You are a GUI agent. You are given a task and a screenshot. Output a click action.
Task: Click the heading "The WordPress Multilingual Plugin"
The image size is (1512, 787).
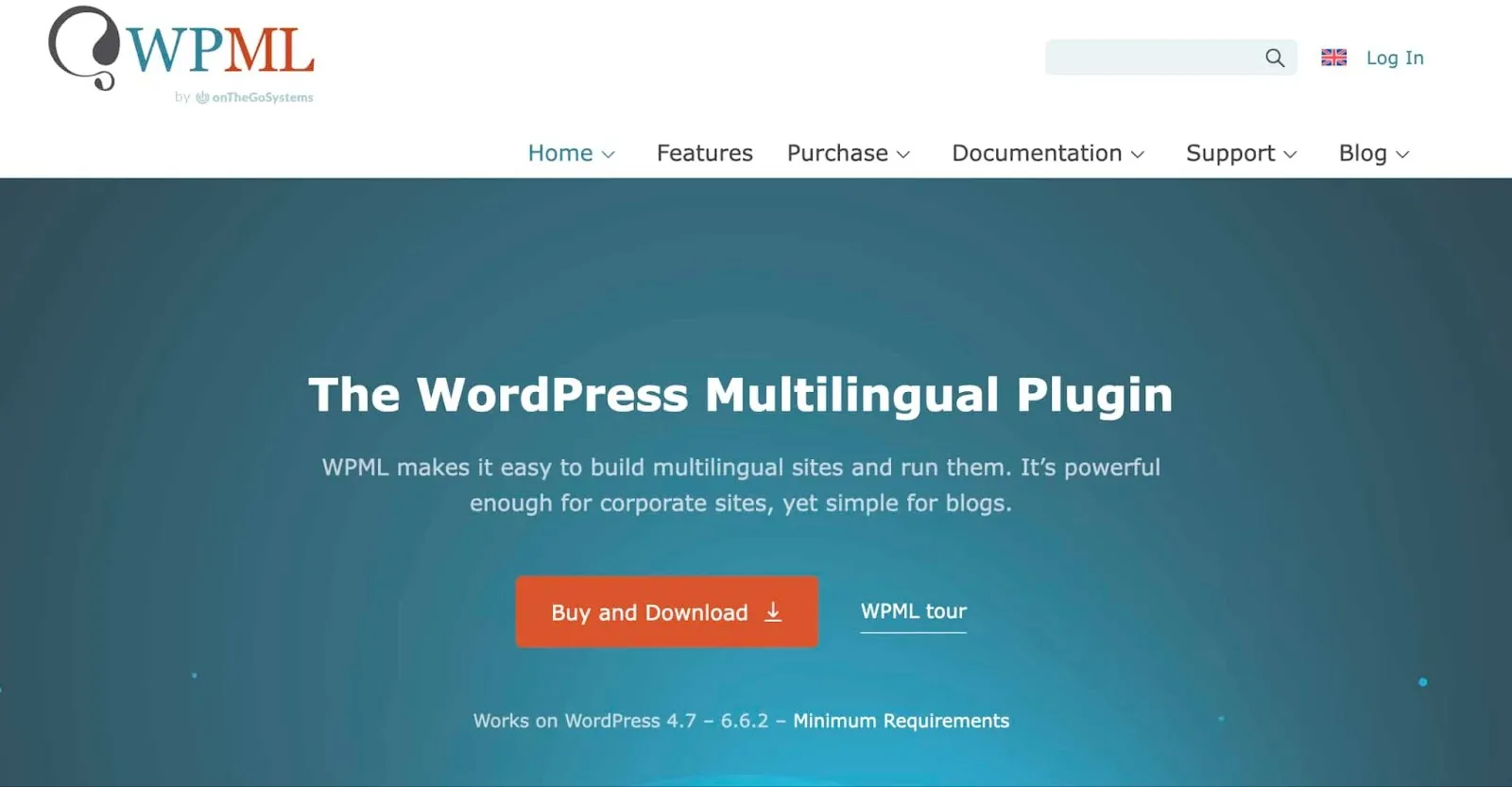pos(740,394)
